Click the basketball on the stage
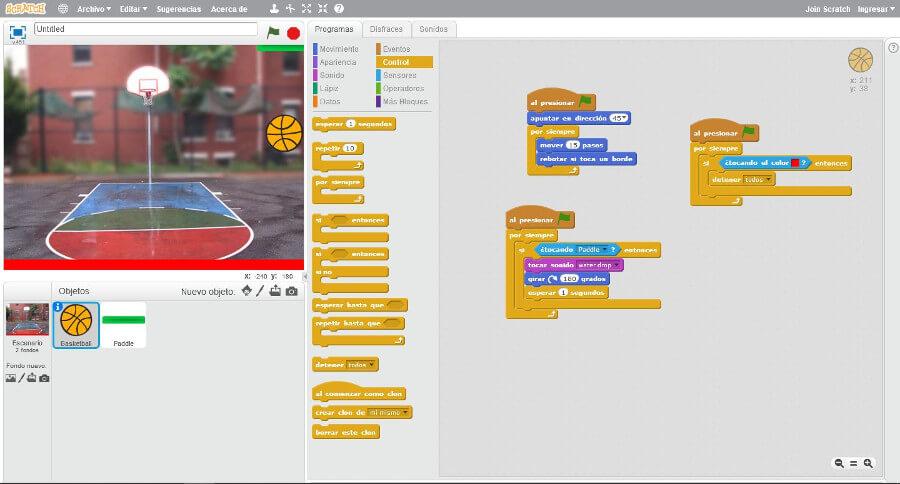 click(x=284, y=133)
